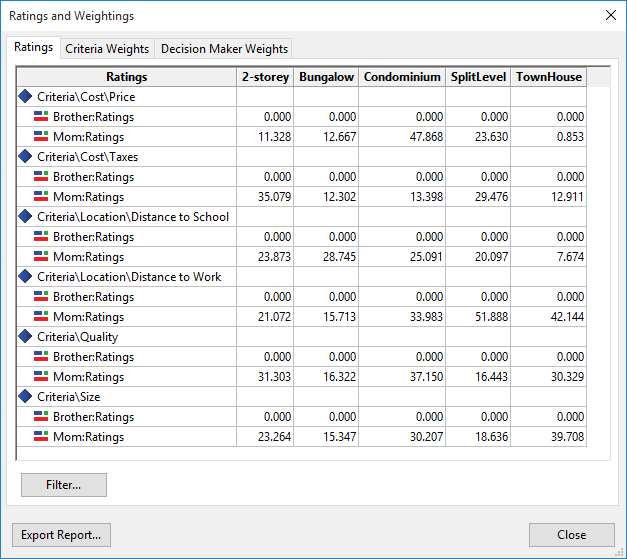Viewport: 627px width, 559px height.
Task: Click the blue diamond icon beside Criteria\Cost\Price
Action: coord(26,97)
